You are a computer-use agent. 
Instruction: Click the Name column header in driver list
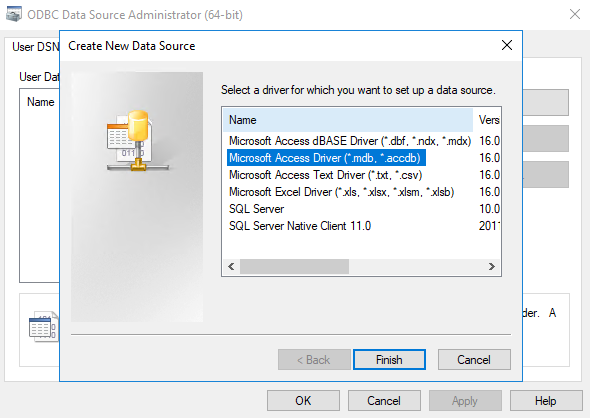[348, 120]
